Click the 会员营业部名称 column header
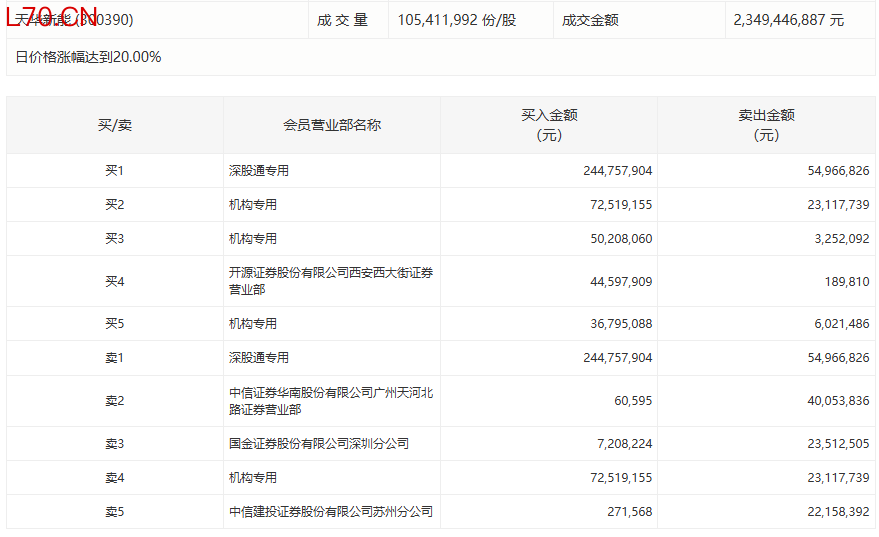This screenshot has width=879, height=537. [332, 125]
